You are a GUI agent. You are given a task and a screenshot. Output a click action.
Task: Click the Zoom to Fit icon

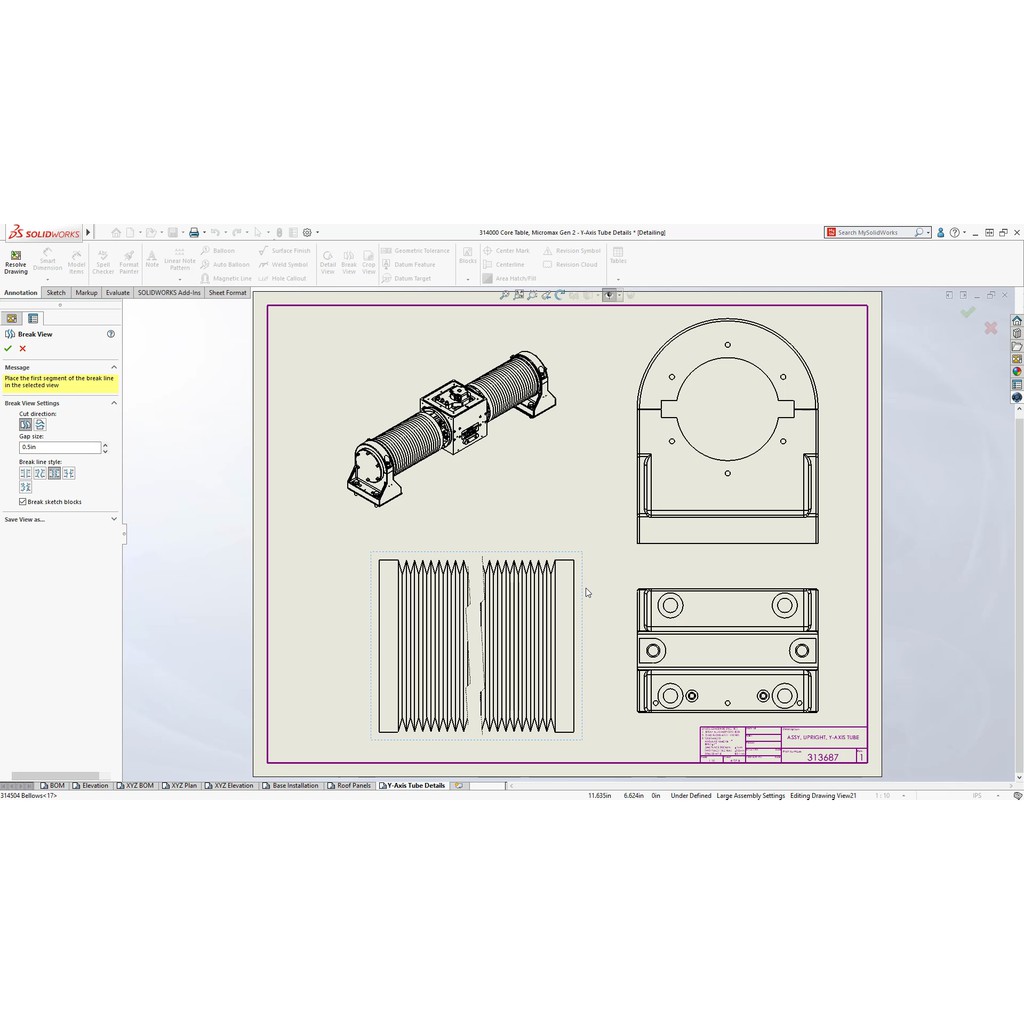(504, 295)
